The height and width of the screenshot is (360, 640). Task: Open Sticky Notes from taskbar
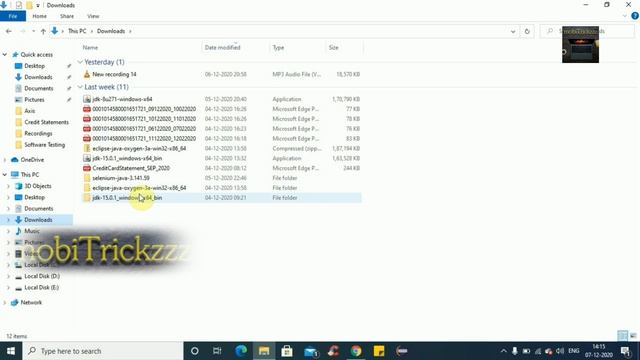point(379,351)
